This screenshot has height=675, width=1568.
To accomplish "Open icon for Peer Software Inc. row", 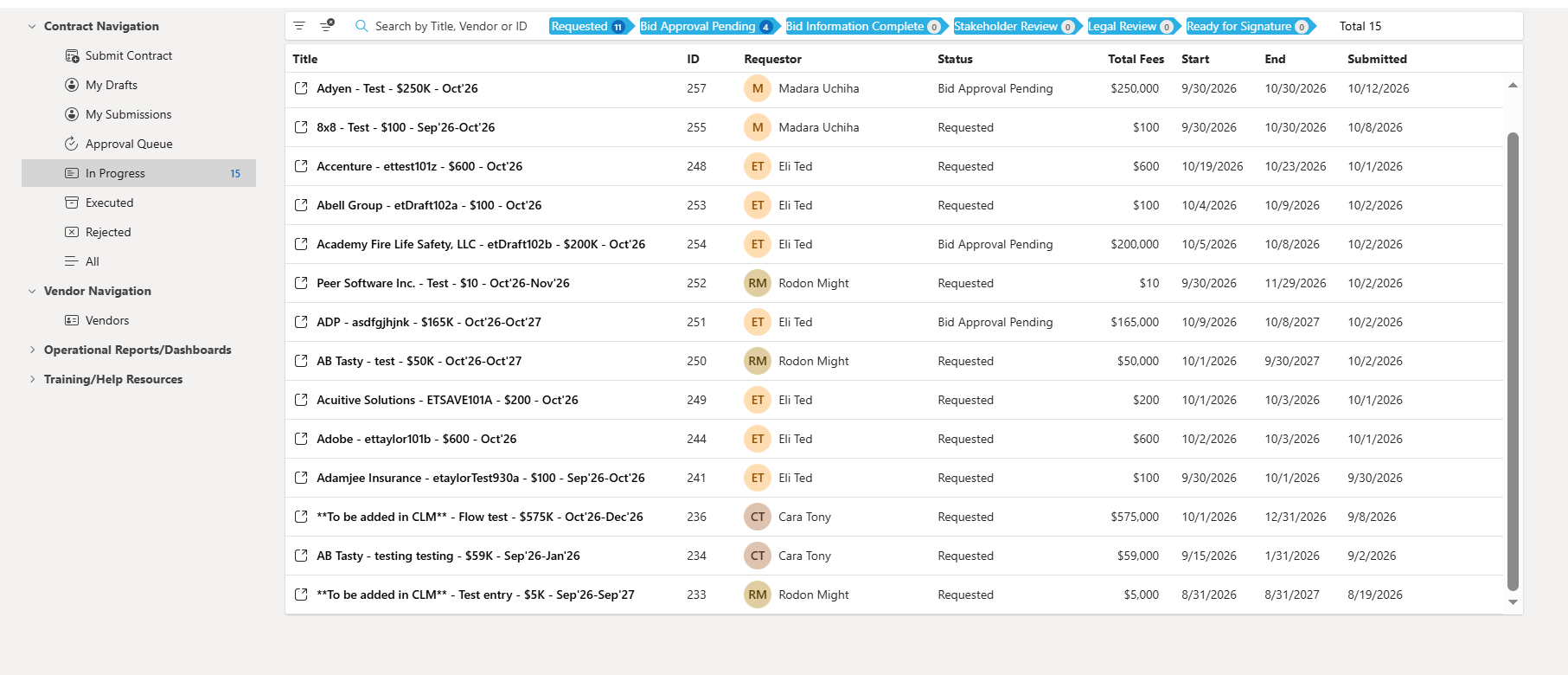I will coord(301,283).
